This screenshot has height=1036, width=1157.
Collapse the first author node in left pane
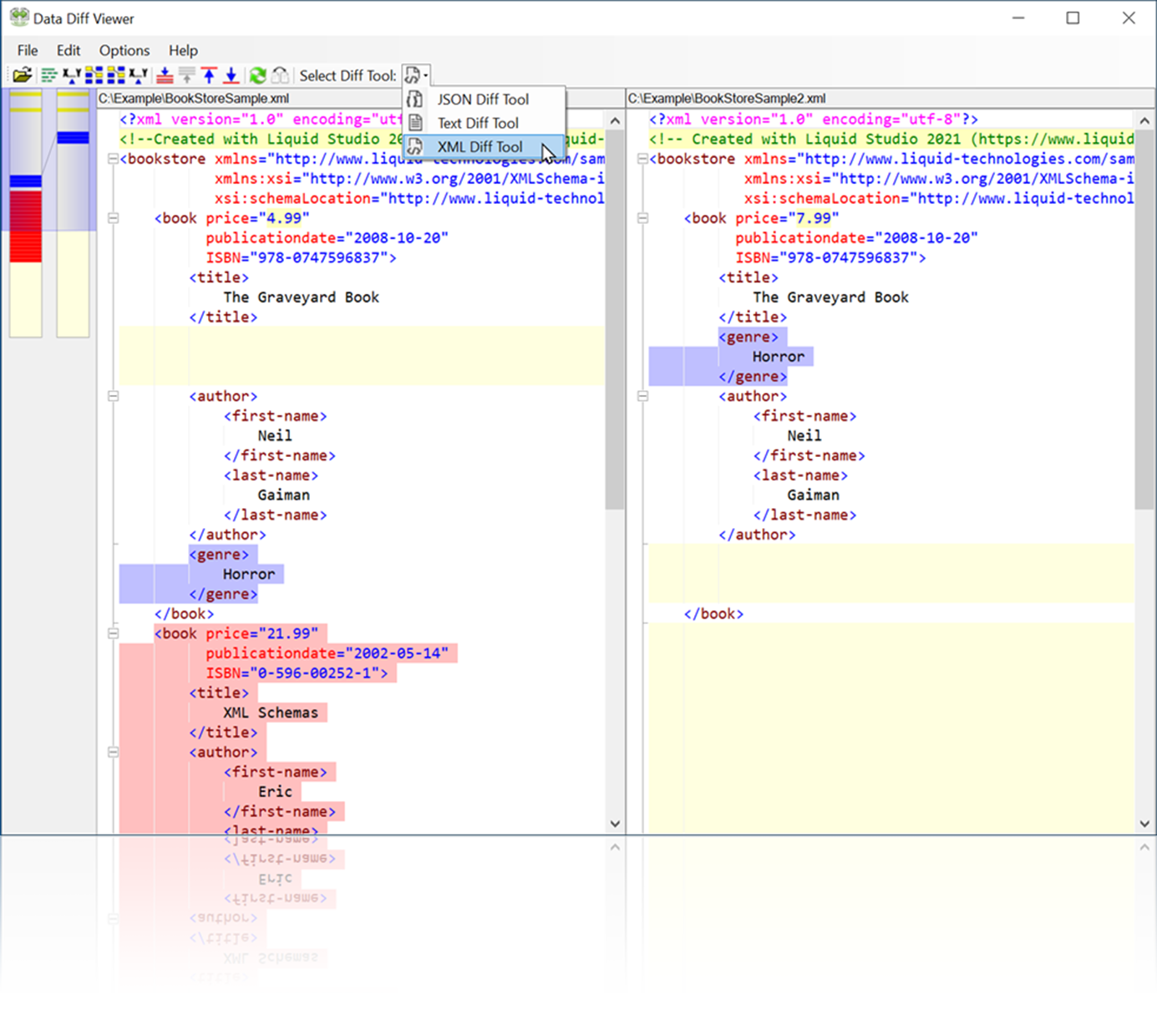point(113,396)
